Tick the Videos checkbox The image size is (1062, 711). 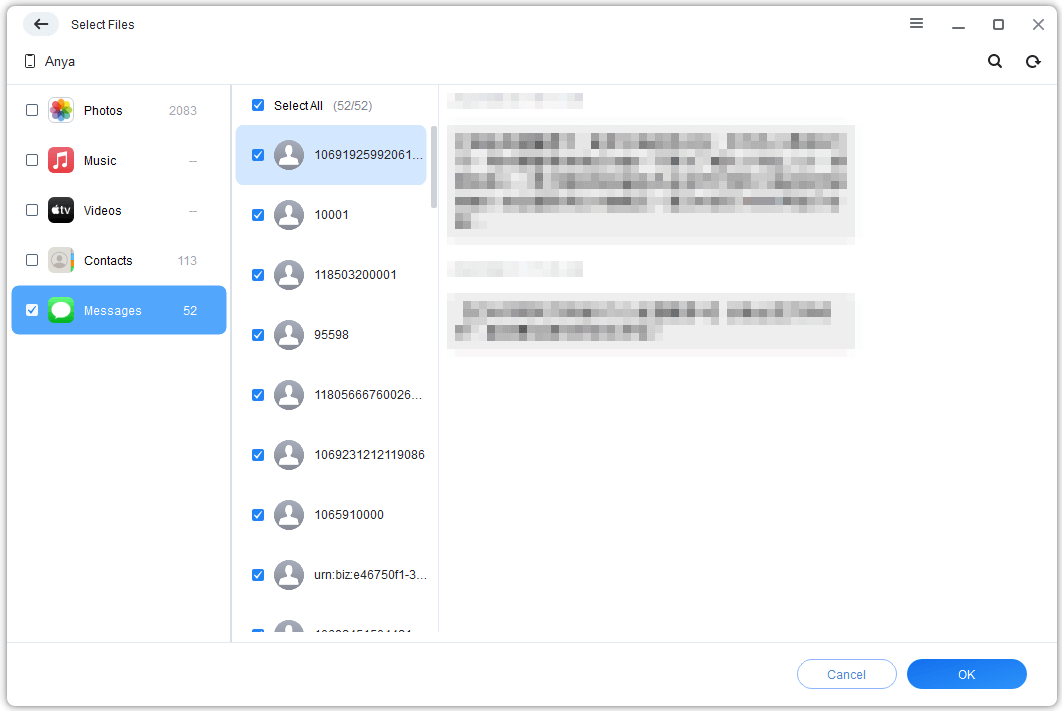coord(32,210)
